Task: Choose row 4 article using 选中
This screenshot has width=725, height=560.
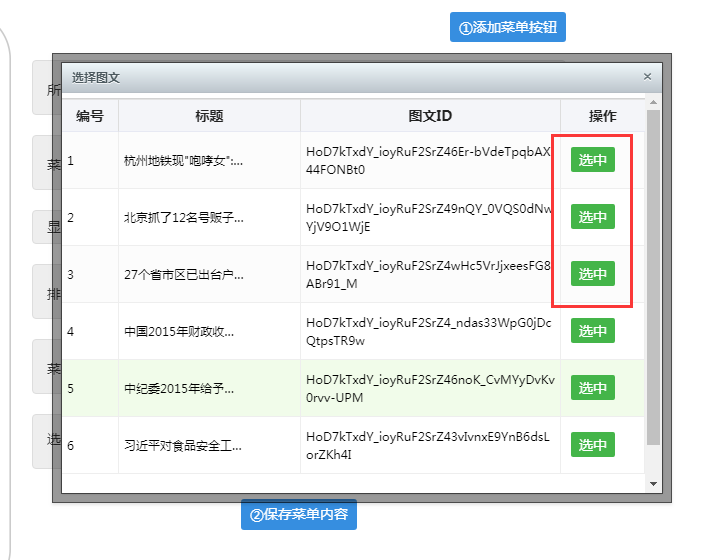Action: pos(592,331)
